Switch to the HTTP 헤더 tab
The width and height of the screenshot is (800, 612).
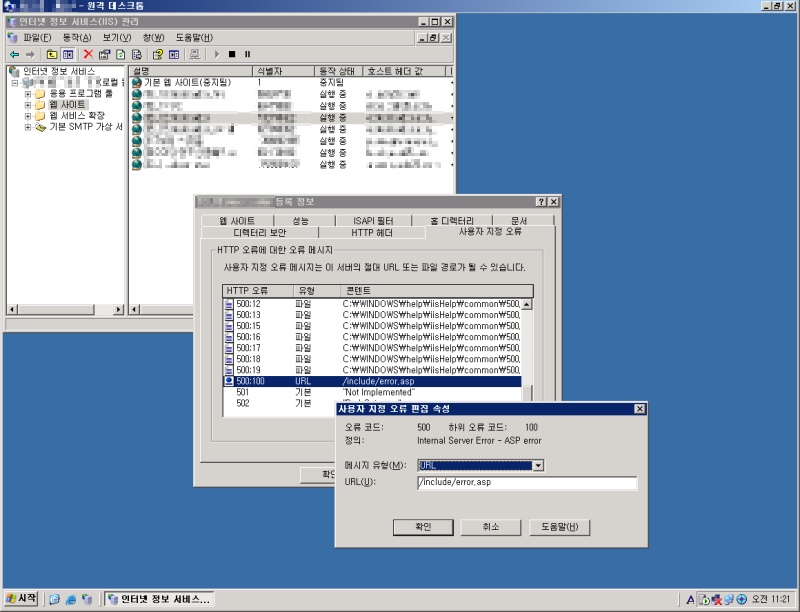click(372, 233)
